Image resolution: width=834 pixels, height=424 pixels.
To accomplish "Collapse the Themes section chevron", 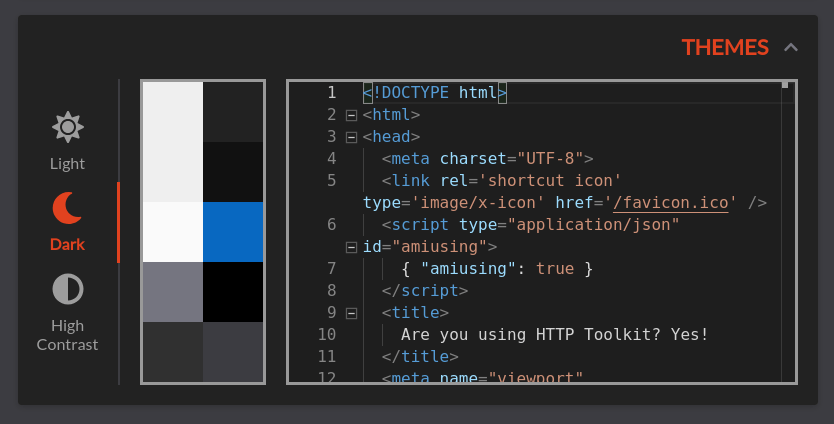I will coord(791,47).
